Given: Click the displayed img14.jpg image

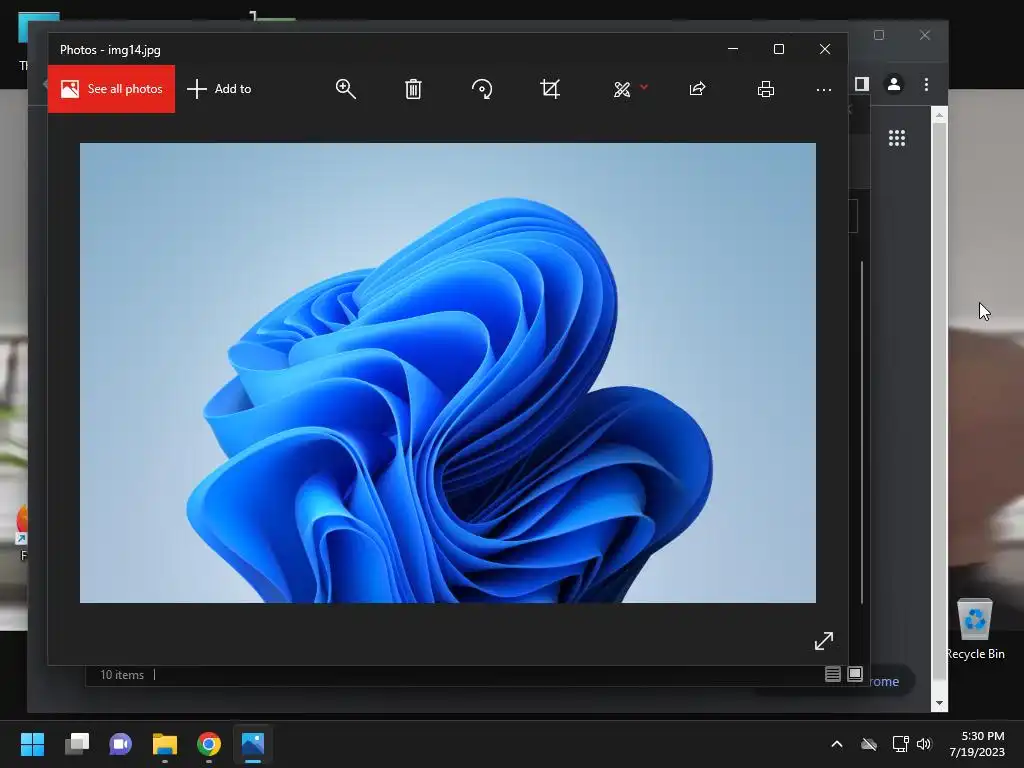Looking at the screenshot, I should tap(448, 373).
